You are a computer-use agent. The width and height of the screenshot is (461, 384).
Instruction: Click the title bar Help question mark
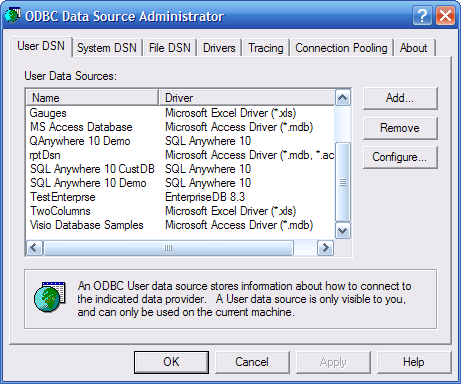[x=422, y=15]
